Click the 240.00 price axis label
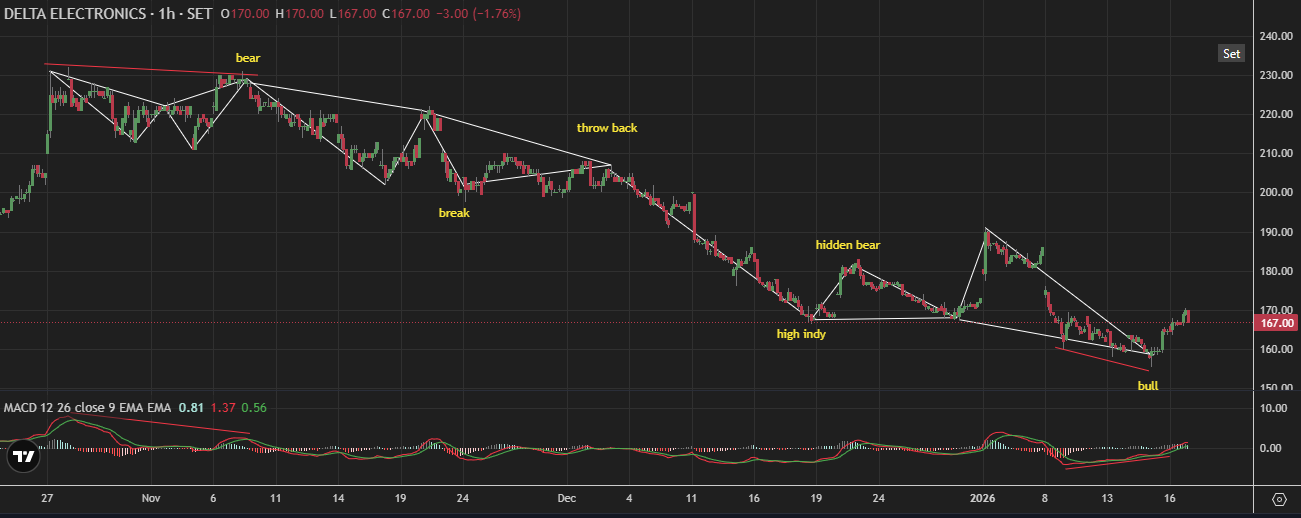Screen dimensions: 1301x518 1275,37
